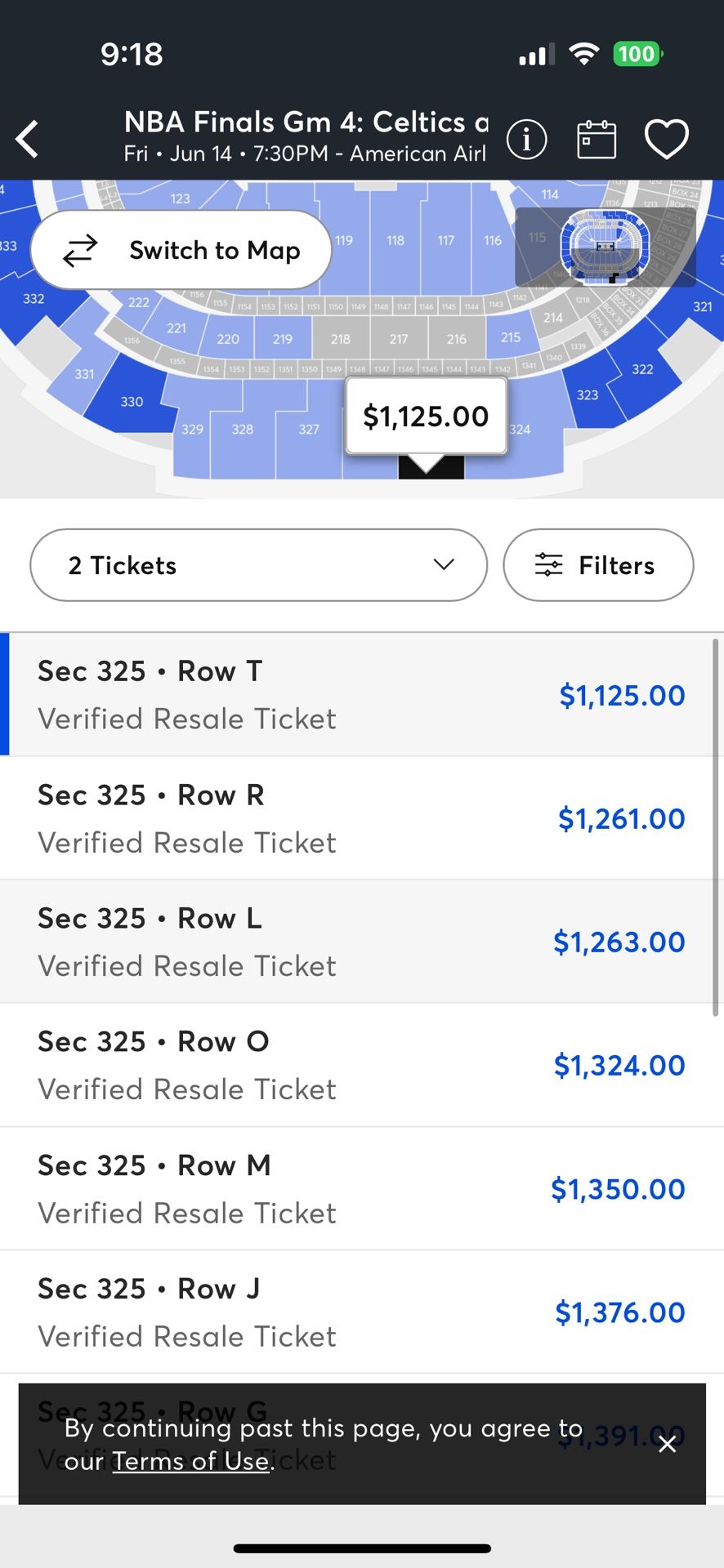
Task: Select section 325 Row T listing
Action: pos(362,693)
